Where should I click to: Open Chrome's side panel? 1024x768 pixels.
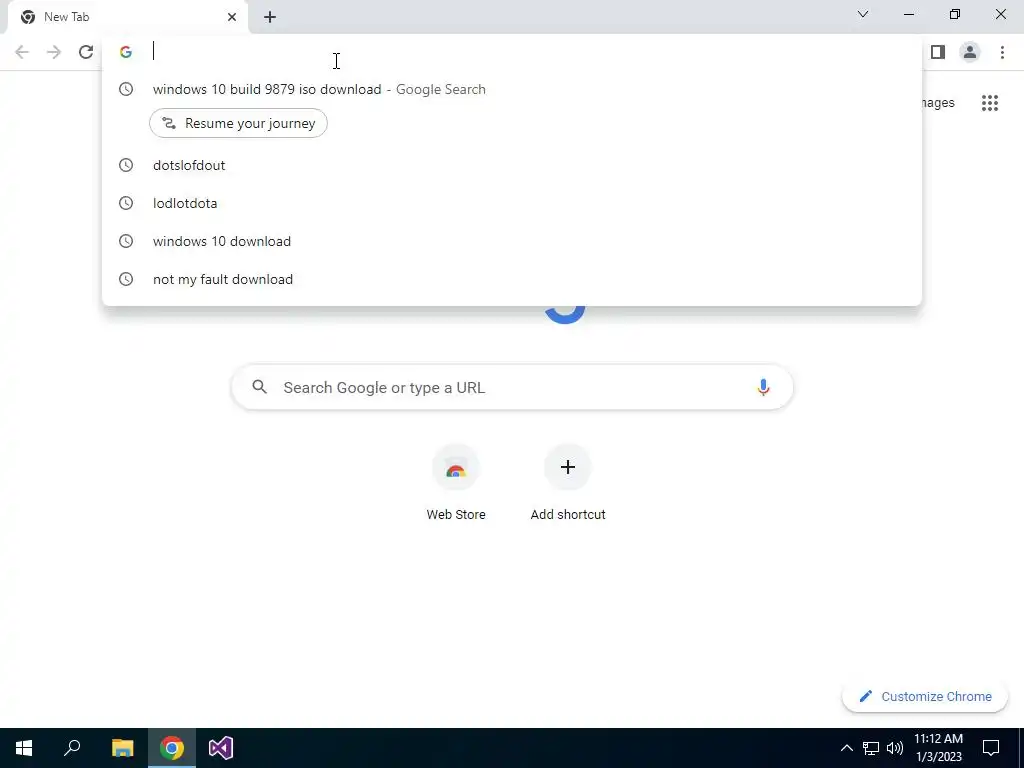coord(938,52)
